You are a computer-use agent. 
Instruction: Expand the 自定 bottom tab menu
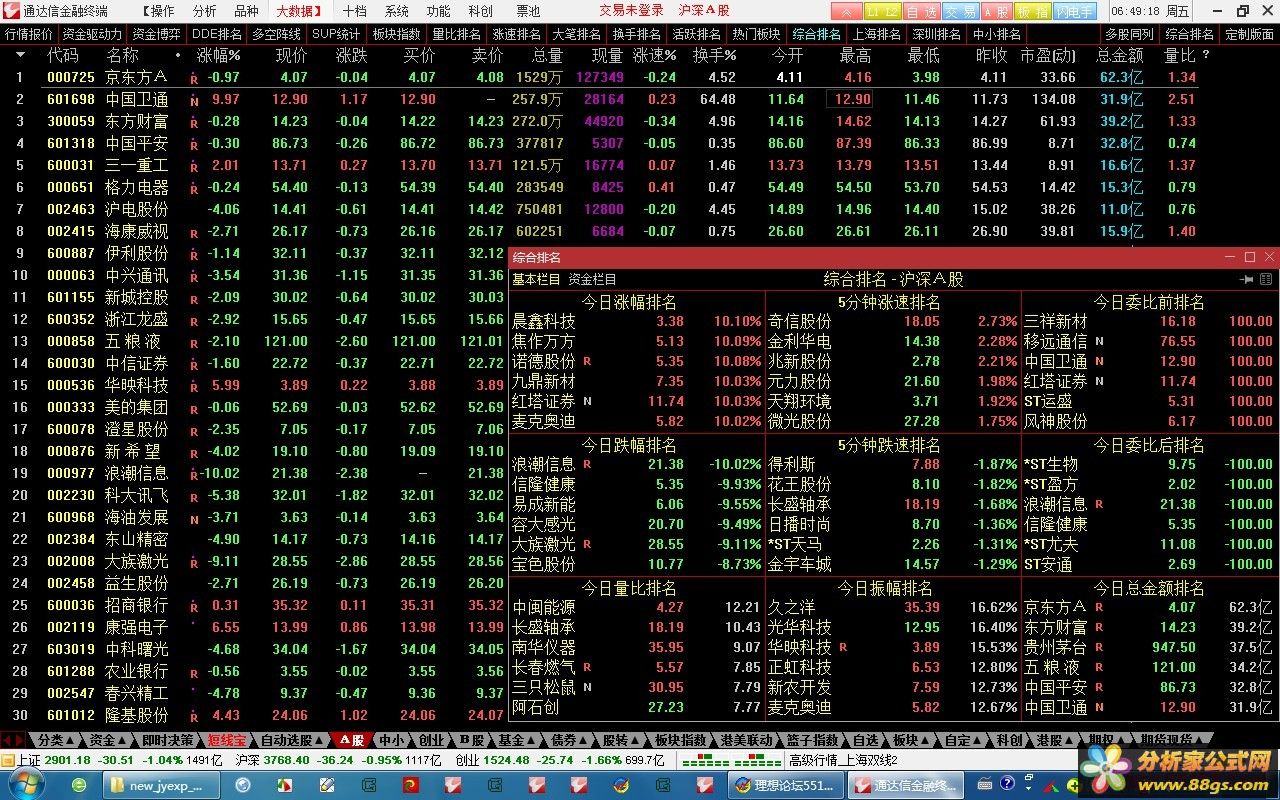tap(962, 740)
